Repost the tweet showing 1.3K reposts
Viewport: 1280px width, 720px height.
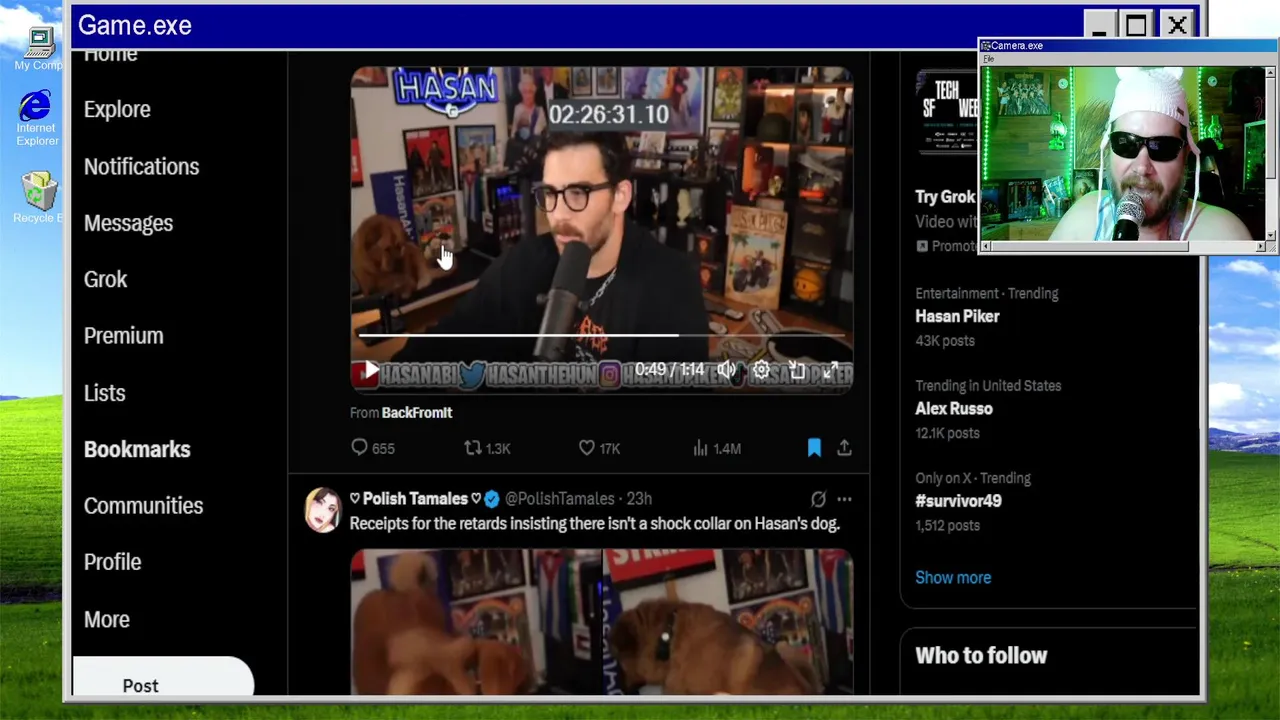pos(487,448)
